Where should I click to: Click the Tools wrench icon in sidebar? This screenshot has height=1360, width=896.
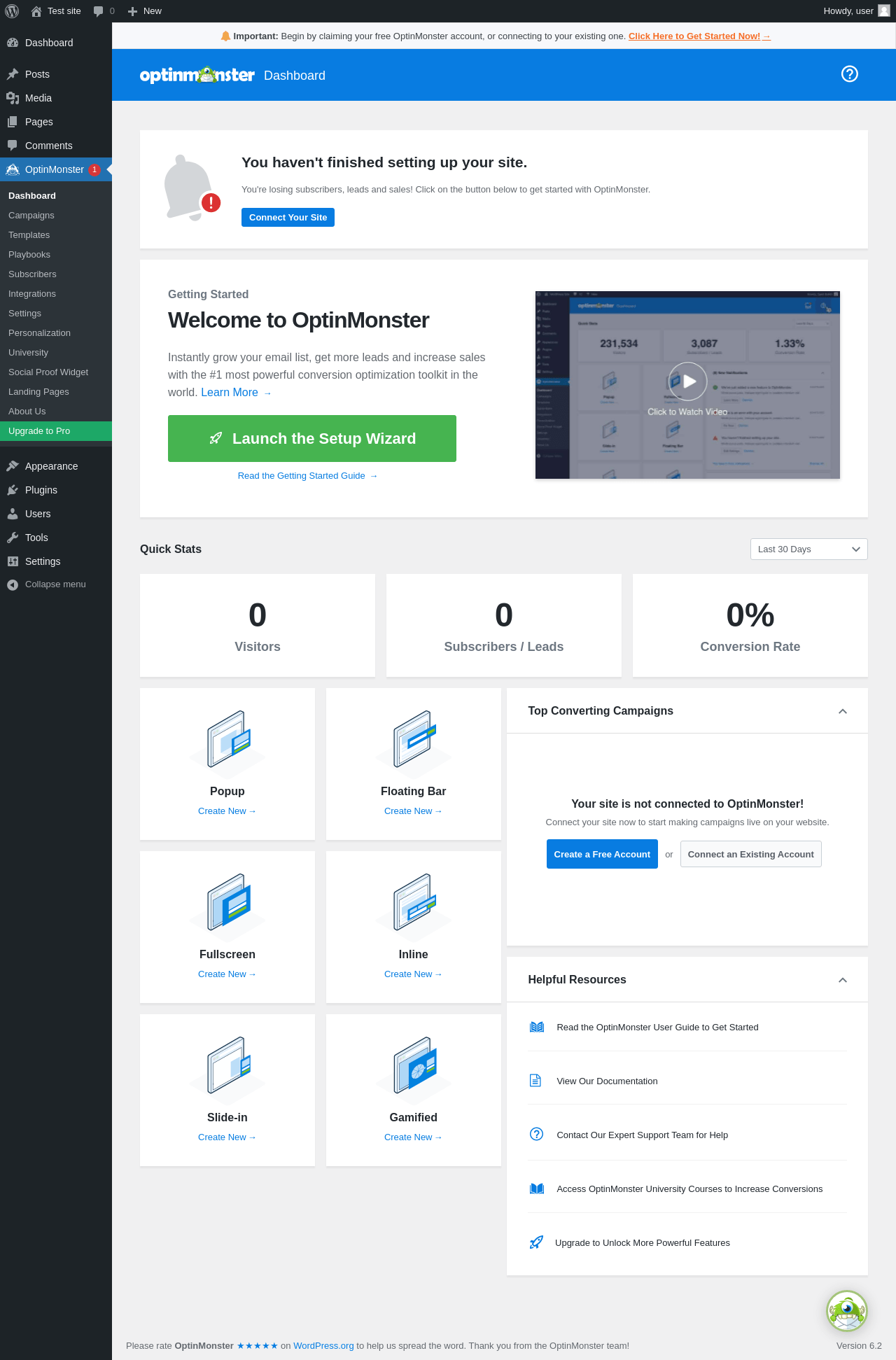[x=13, y=538]
